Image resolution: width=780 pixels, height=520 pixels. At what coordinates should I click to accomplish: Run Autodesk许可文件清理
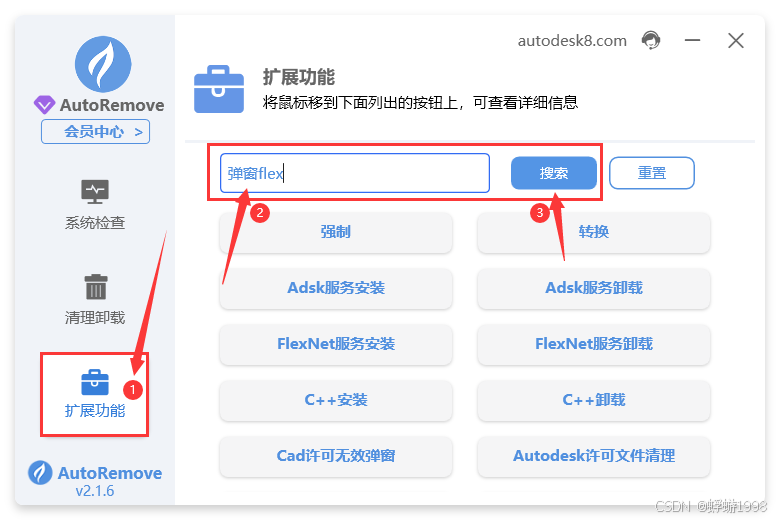coord(593,456)
